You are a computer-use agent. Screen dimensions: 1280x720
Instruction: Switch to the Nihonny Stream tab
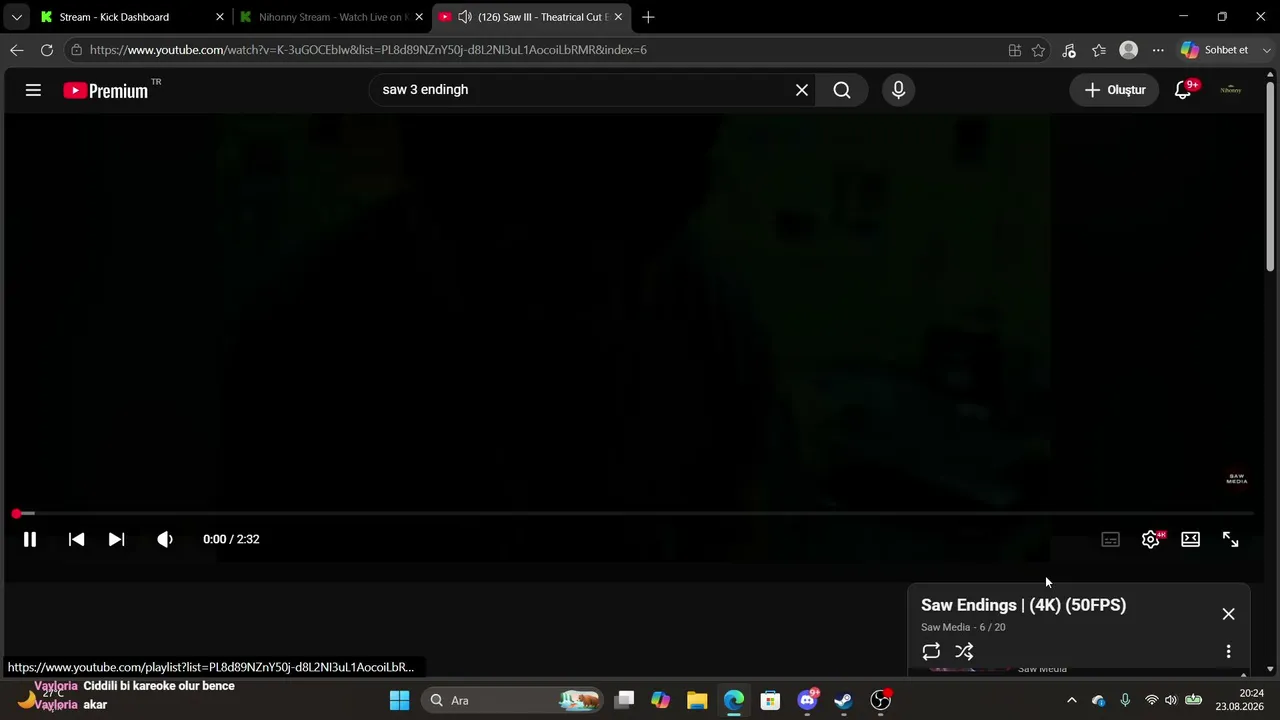330,17
